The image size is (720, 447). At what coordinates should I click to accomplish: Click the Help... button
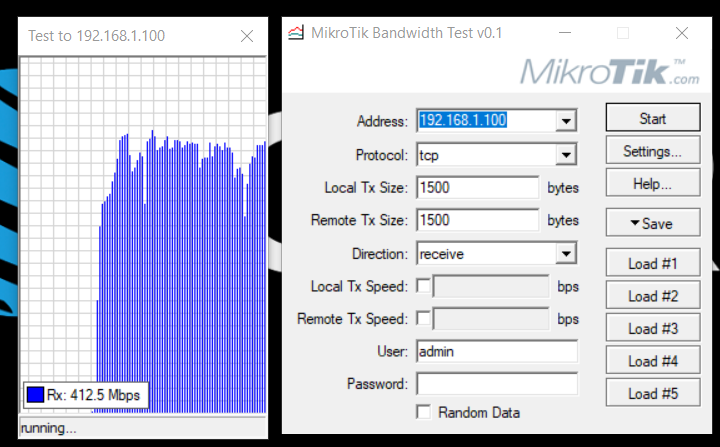coord(653,183)
